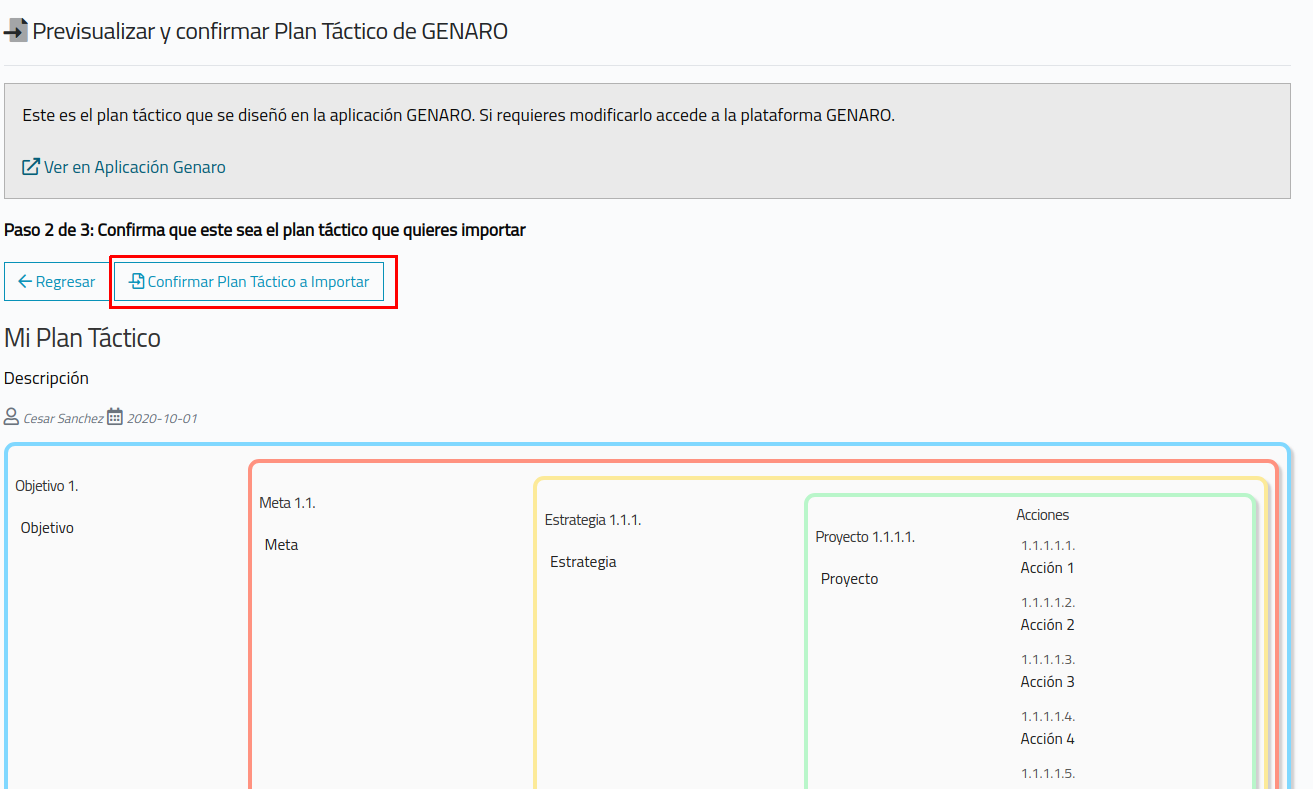Click the Proyecto description text
Image resolution: width=1313 pixels, height=789 pixels.
849,579
